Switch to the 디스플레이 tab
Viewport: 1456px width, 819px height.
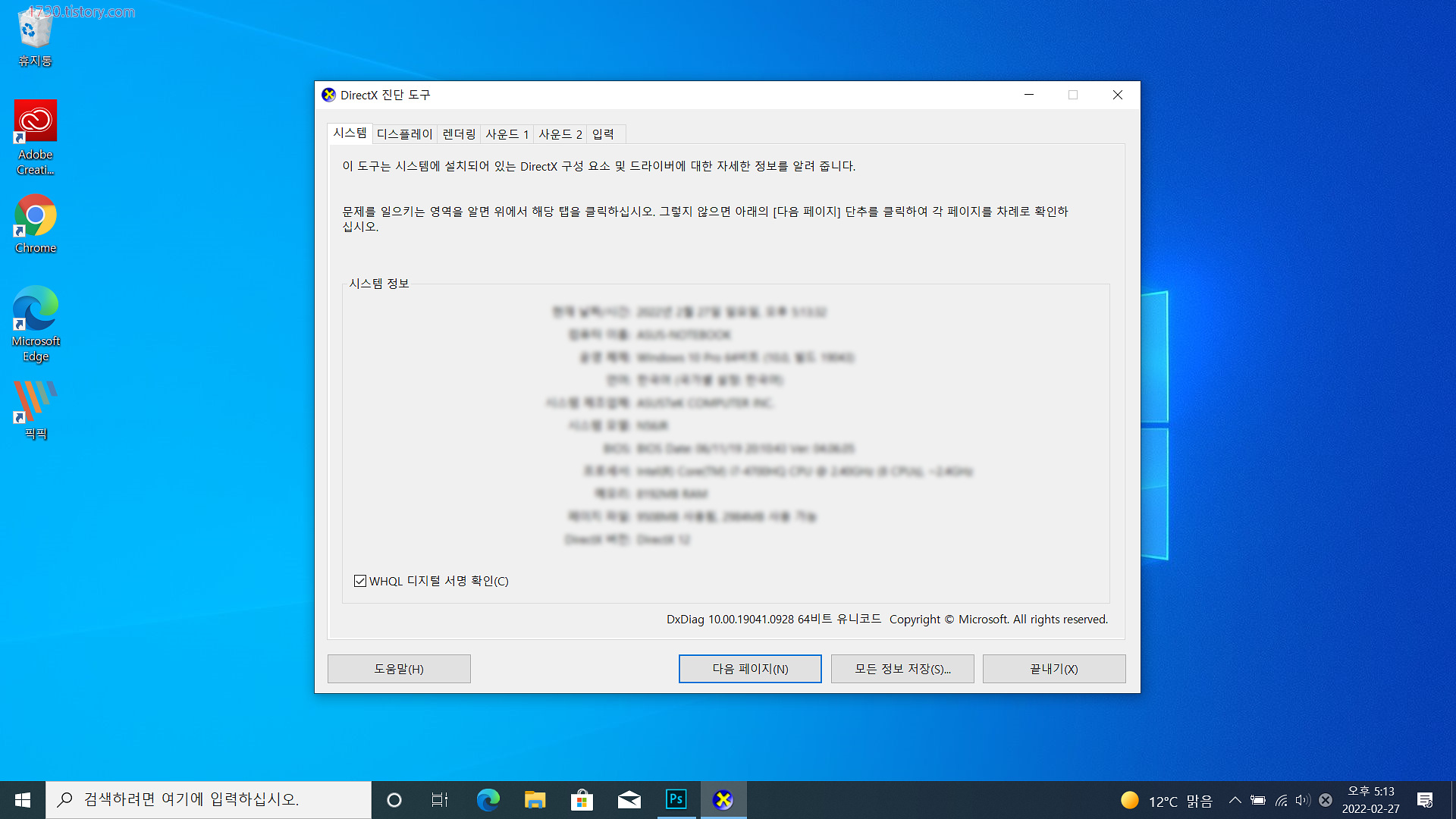pyautogui.click(x=404, y=134)
